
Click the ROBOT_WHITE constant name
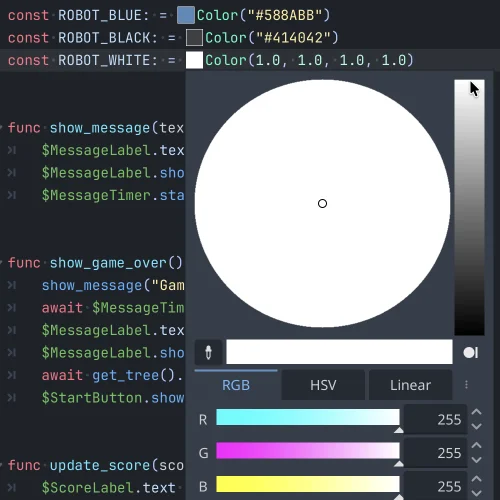coord(104,60)
